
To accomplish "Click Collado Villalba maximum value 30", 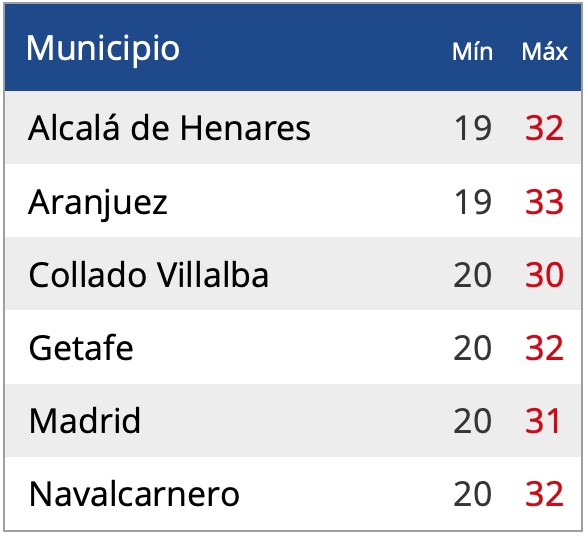I will [544, 275].
